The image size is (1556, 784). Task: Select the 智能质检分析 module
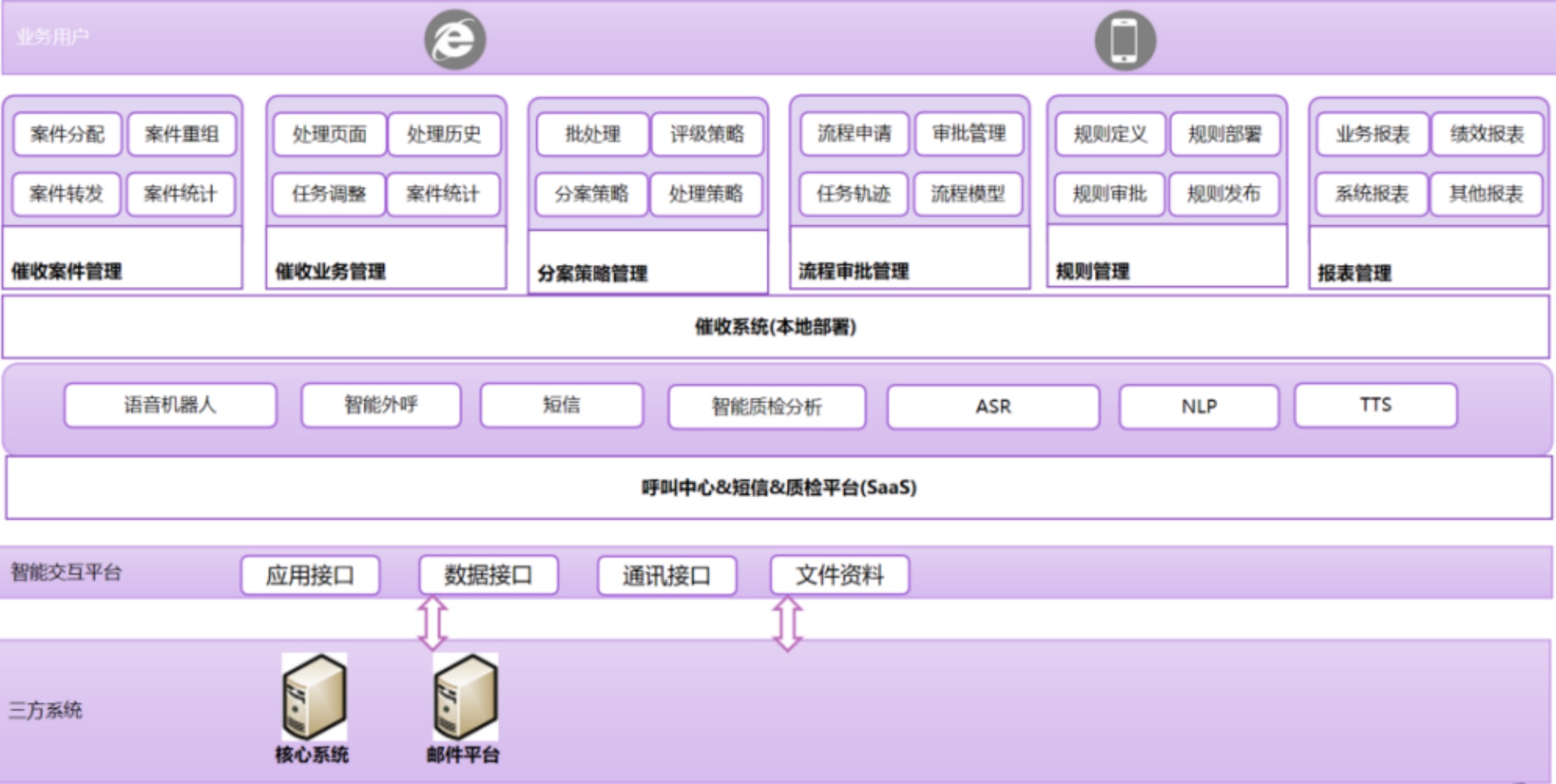(x=766, y=407)
